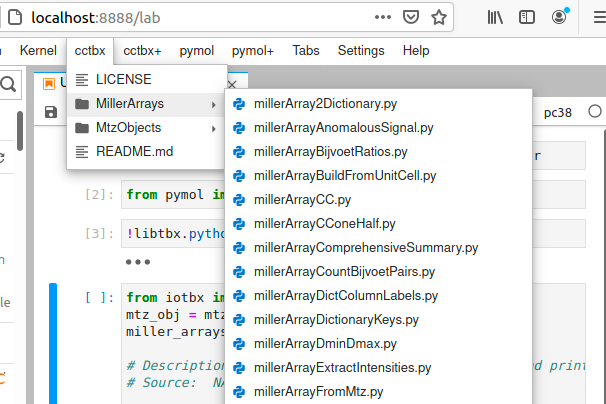Open the Firefox page actions (three dots) menu
The height and width of the screenshot is (404, 606).
[383, 17]
